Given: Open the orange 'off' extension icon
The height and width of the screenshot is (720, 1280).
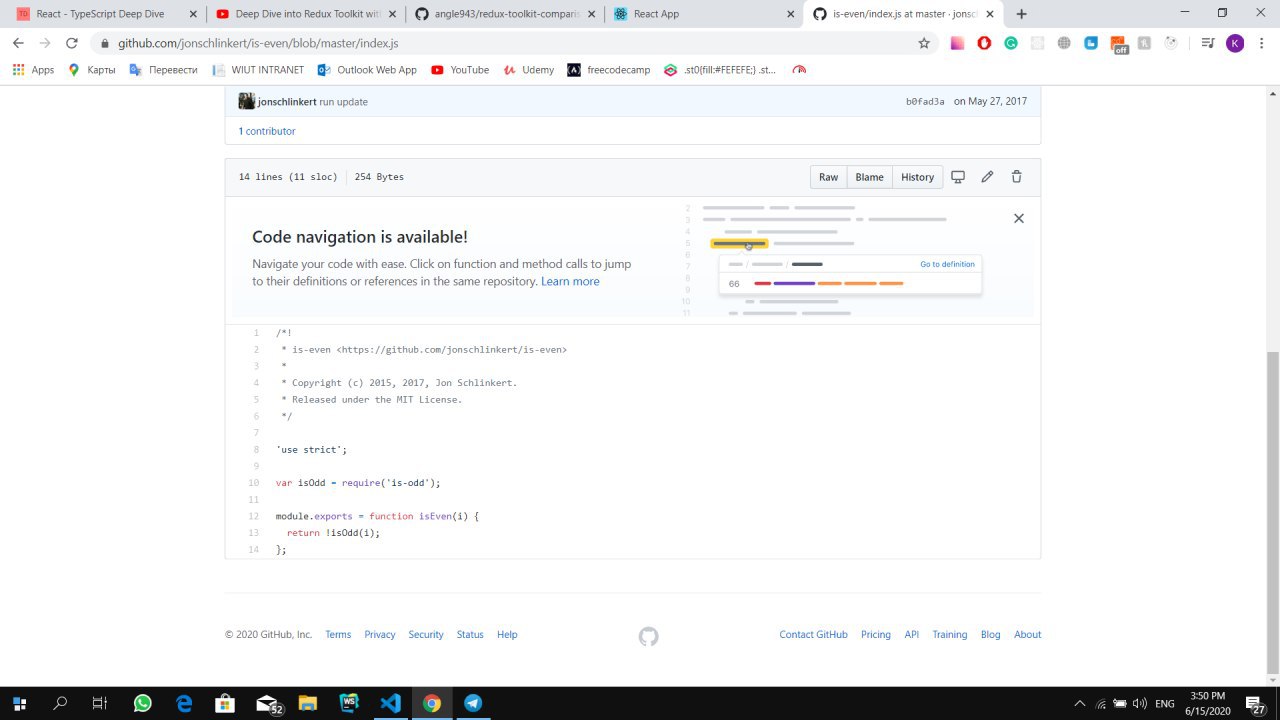Looking at the screenshot, I should point(1118,43).
